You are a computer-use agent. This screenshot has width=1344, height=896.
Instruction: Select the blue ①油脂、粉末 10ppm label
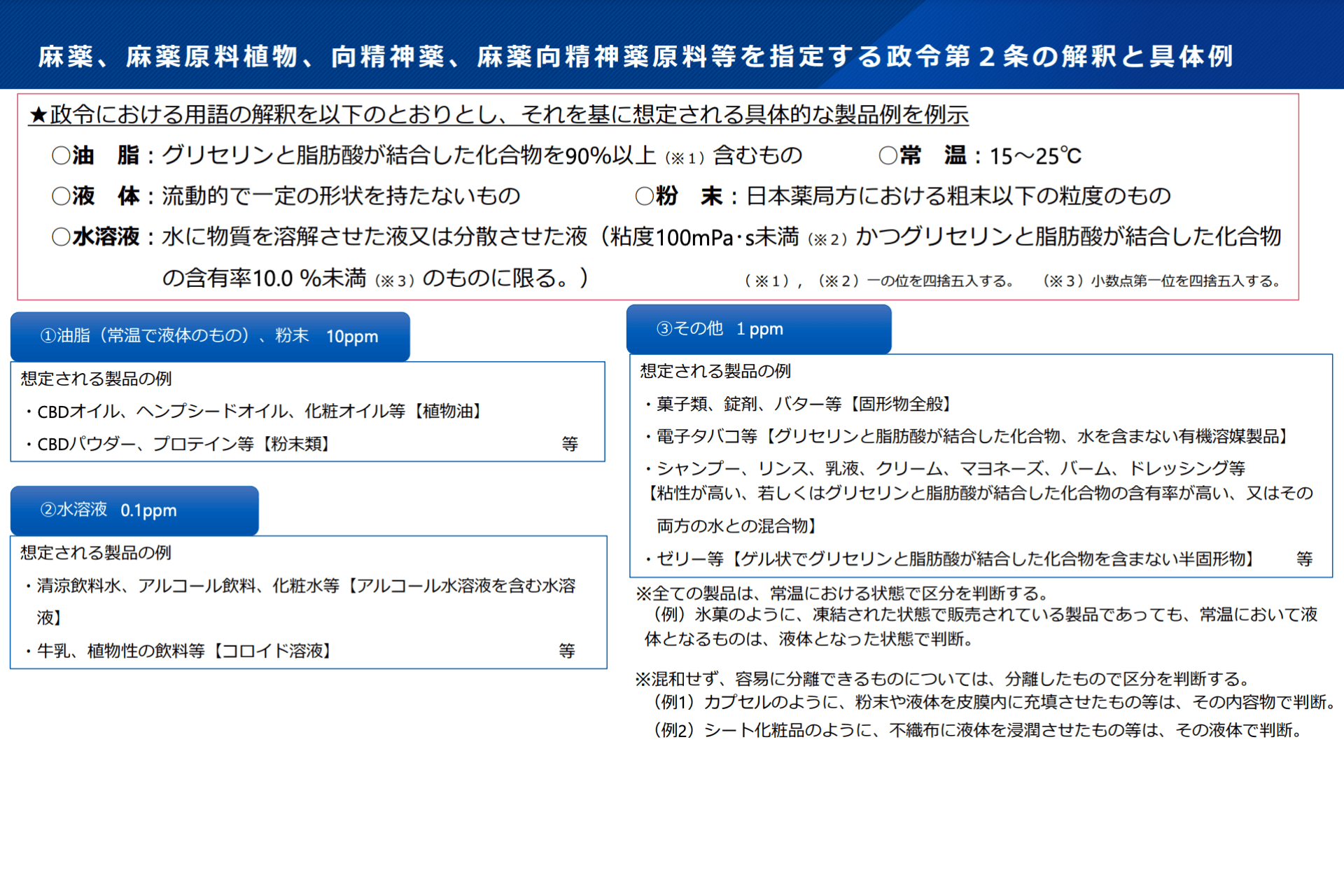click(209, 336)
